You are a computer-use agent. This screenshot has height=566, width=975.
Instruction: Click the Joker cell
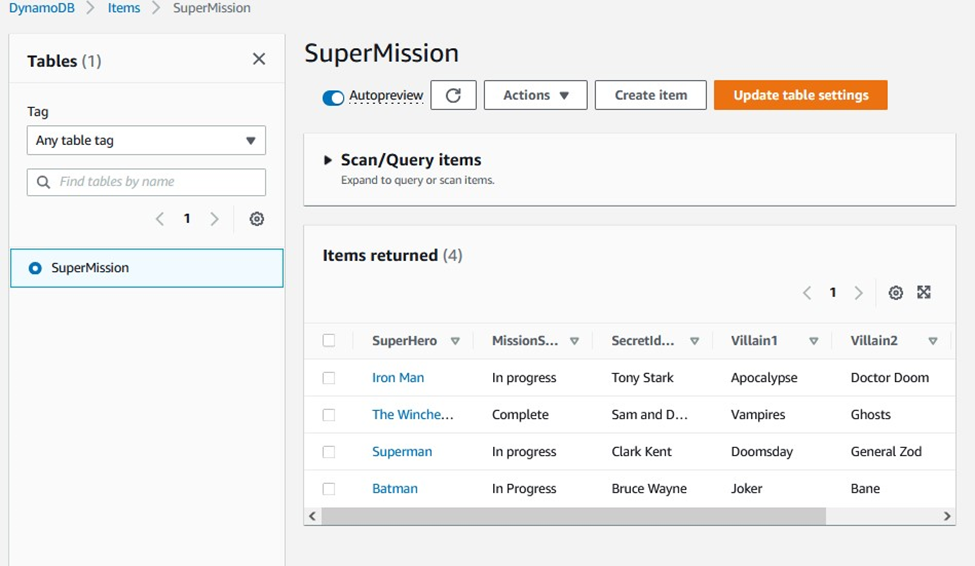pos(746,488)
